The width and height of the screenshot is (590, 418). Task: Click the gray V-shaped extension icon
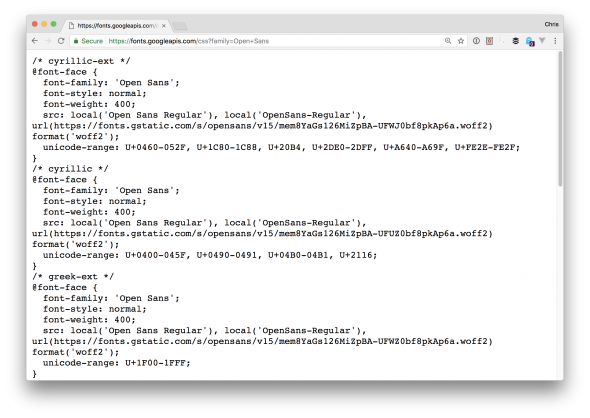[x=542, y=41]
